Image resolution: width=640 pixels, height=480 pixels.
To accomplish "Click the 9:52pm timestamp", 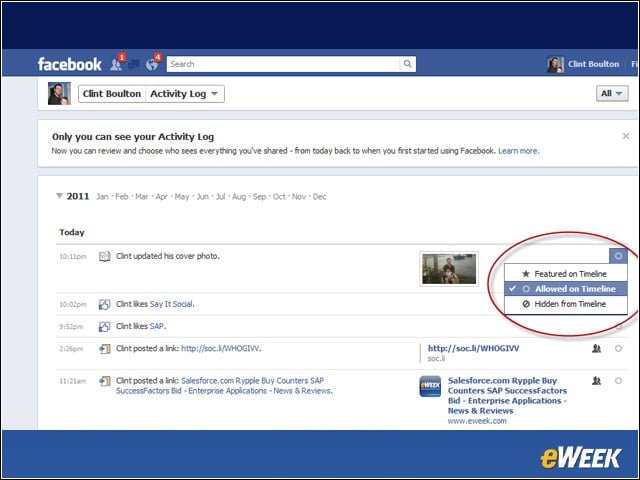I will tap(71, 327).
